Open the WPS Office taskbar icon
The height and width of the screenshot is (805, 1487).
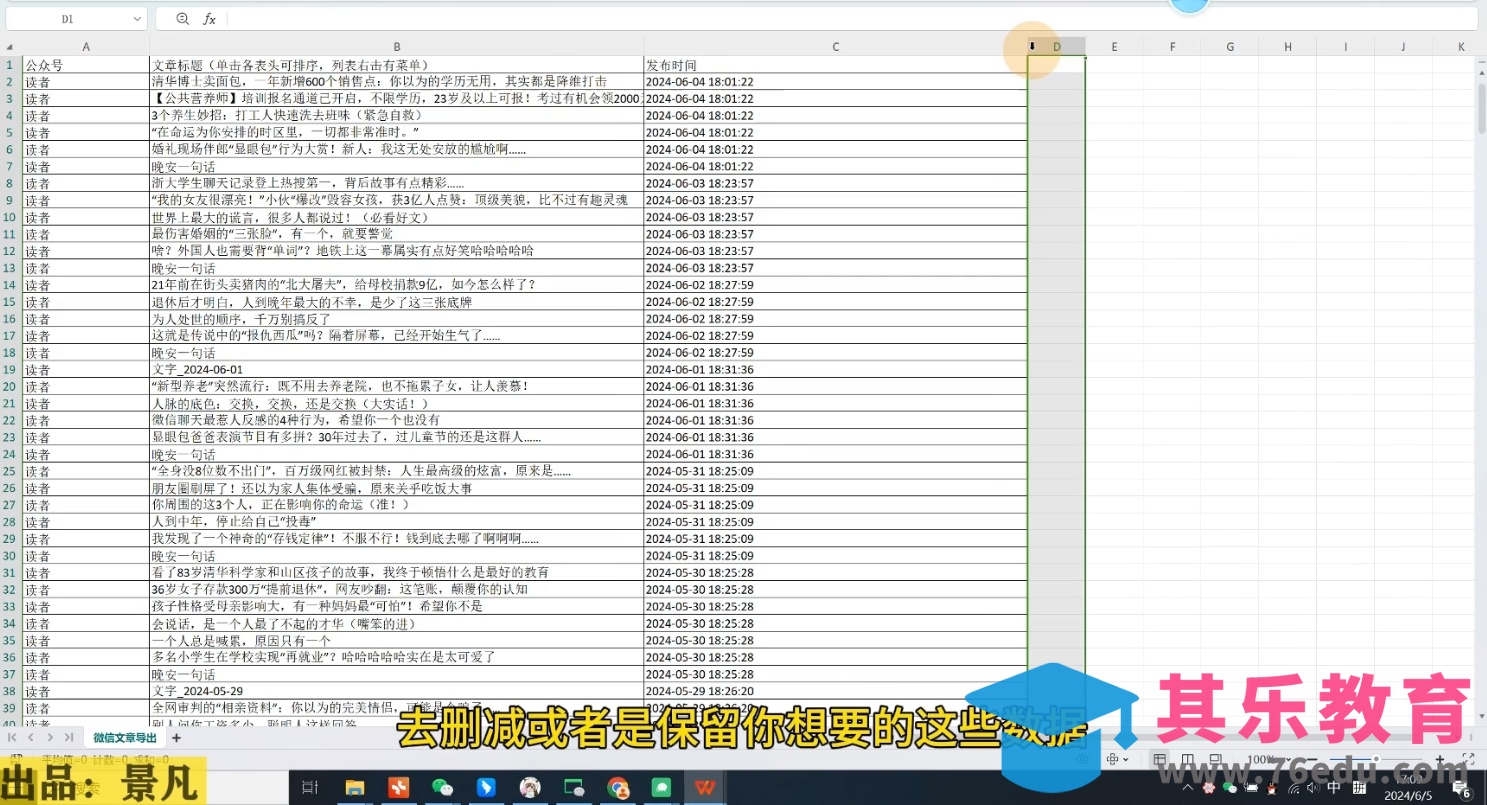click(705, 787)
